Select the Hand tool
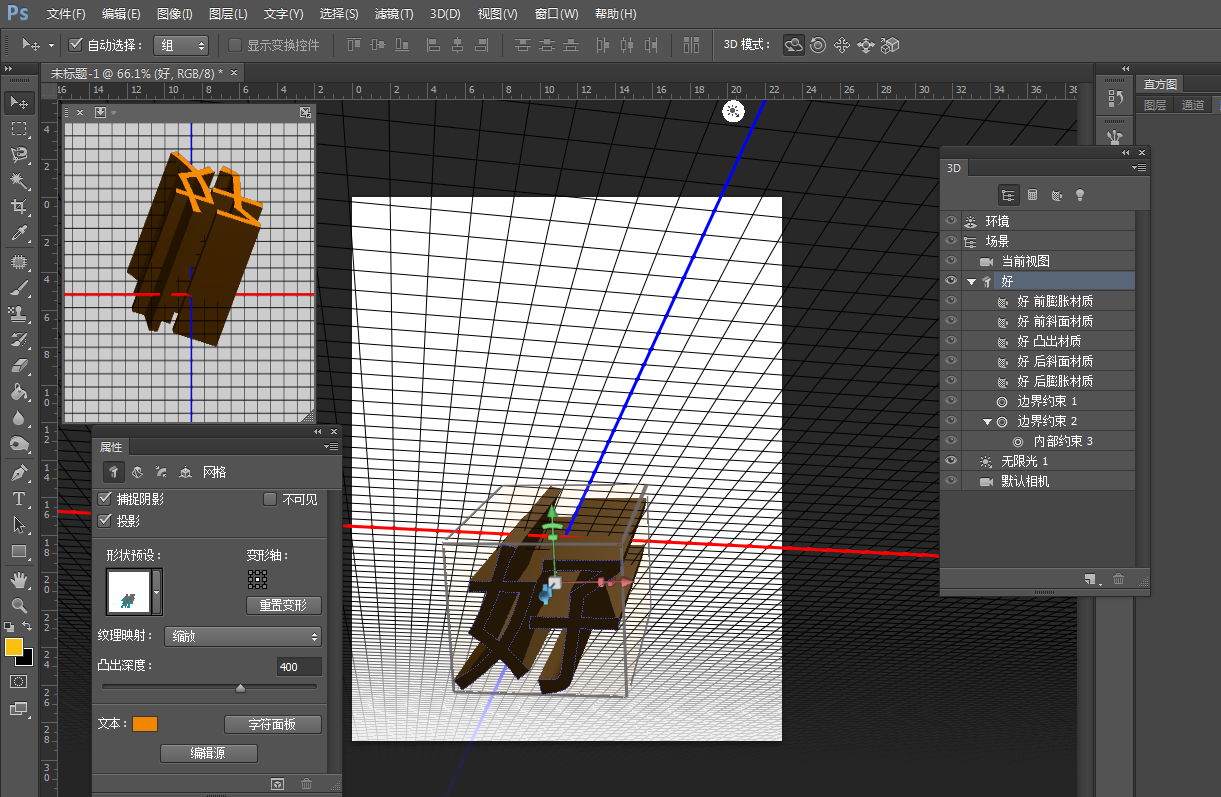The image size is (1221, 797). point(18,580)
